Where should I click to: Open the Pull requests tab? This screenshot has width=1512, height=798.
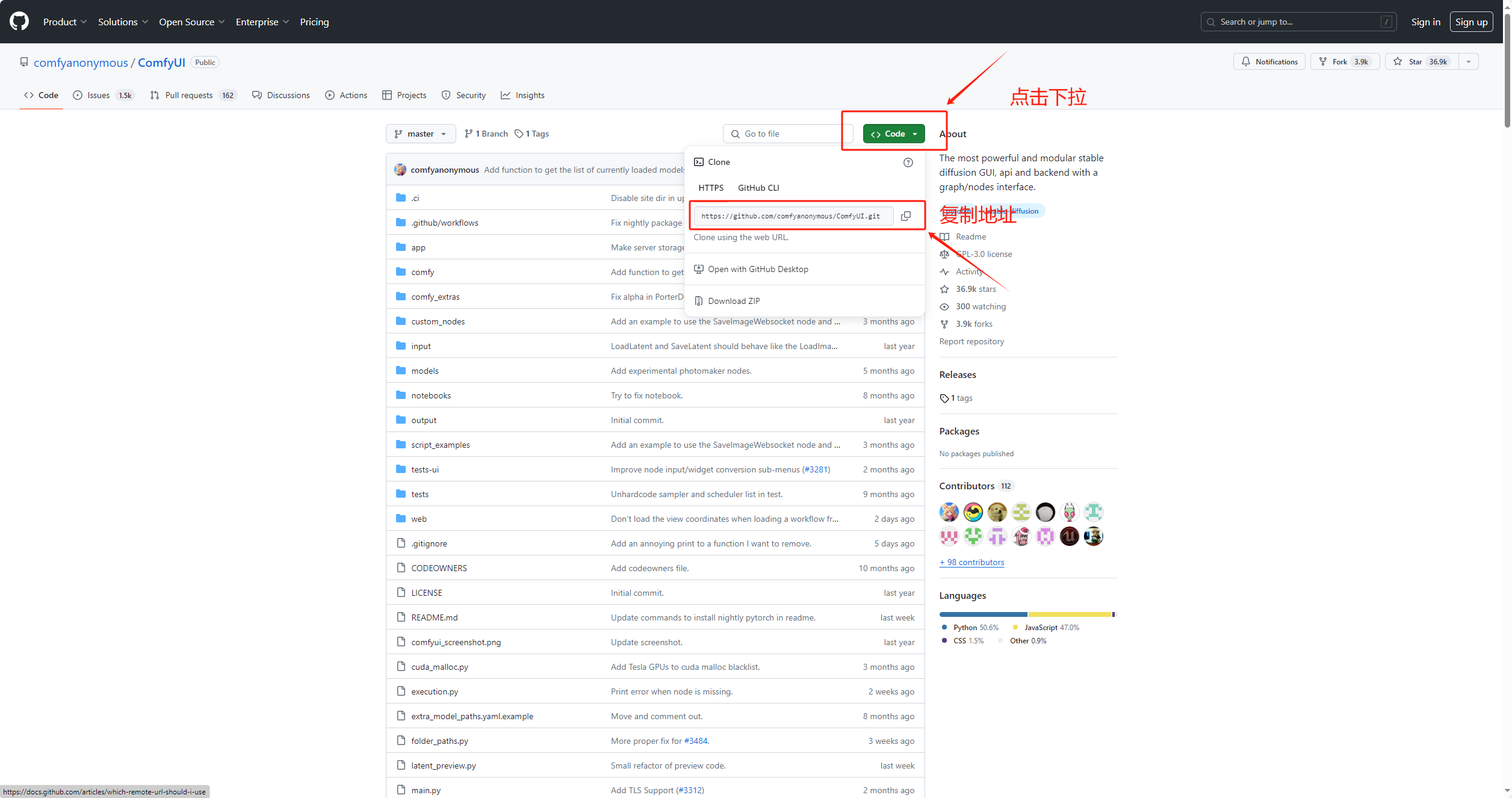(193, 95)
